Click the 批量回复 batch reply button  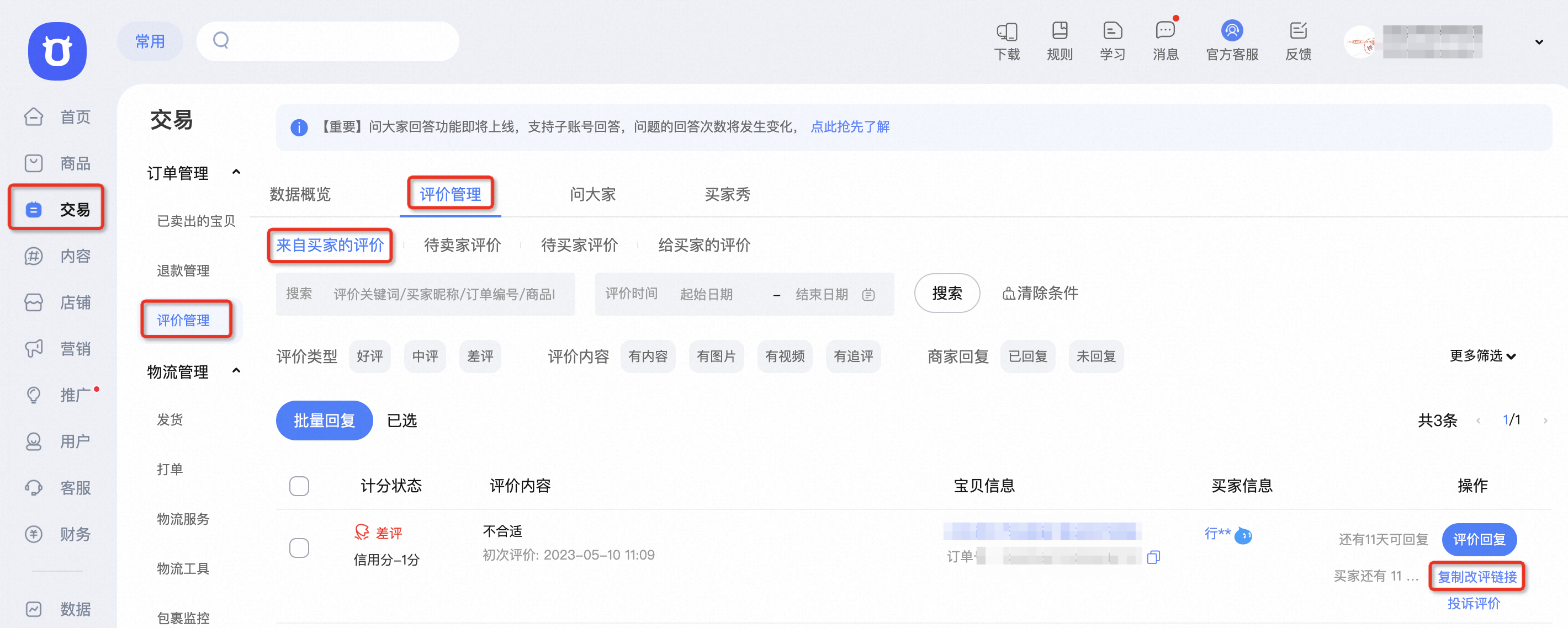324,421
